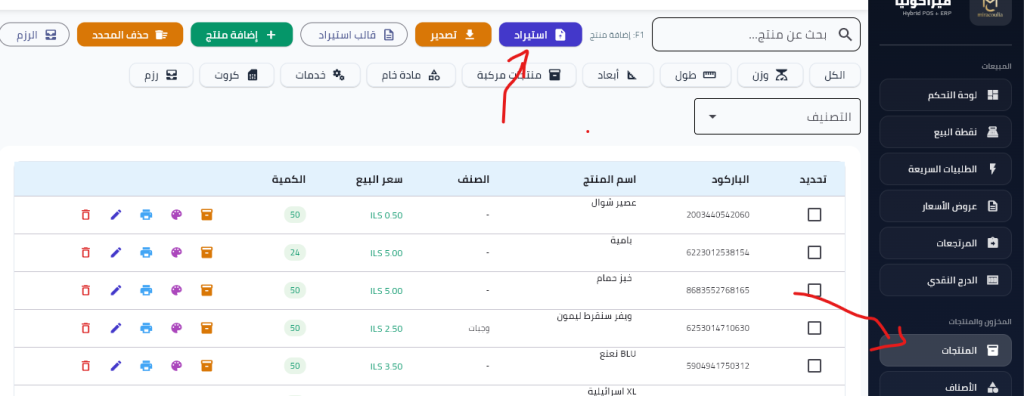
Task: Edit the عصير شوال product via pencil icon
Action: point(116,214)
